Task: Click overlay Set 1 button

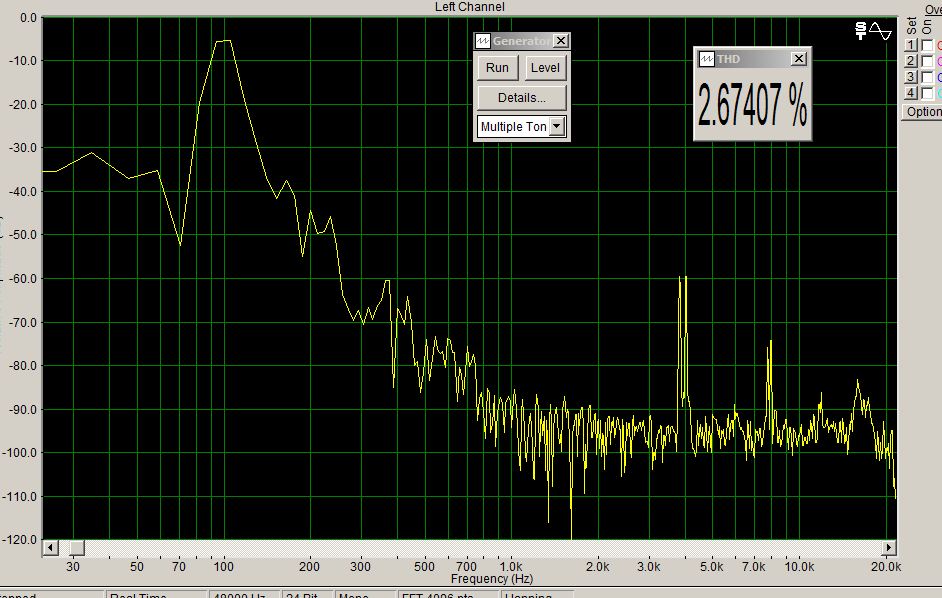Action: (x=911, y=45)
